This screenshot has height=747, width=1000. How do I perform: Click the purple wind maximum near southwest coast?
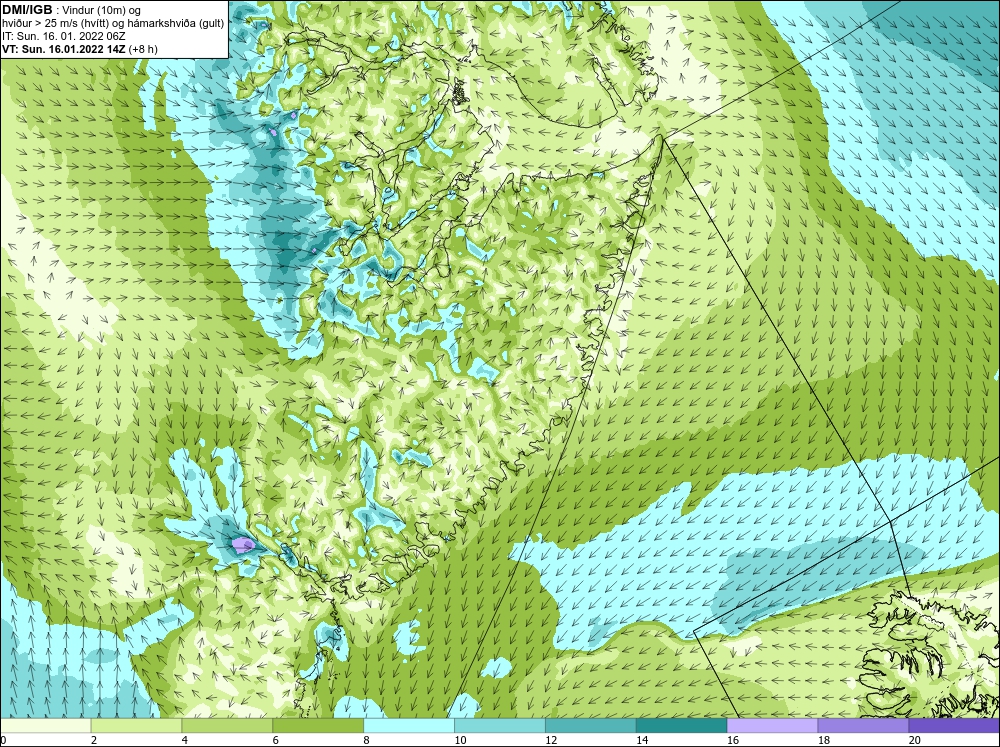[x=242, y=544]
